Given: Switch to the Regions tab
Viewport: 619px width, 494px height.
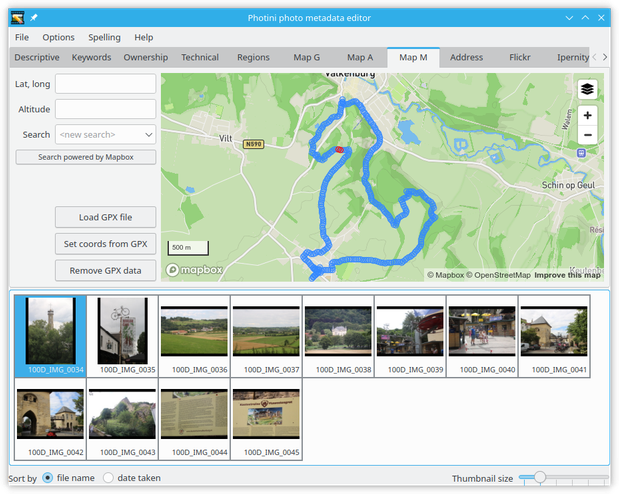Looking at the screenshot, I should (253, 58).
